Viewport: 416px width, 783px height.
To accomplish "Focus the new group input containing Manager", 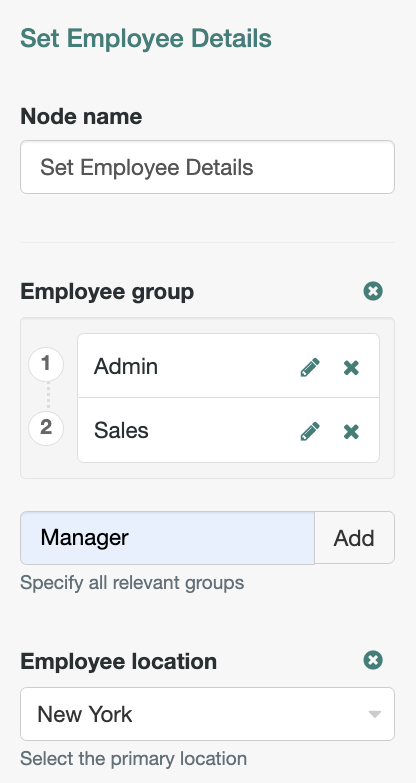I will (167, 538).
